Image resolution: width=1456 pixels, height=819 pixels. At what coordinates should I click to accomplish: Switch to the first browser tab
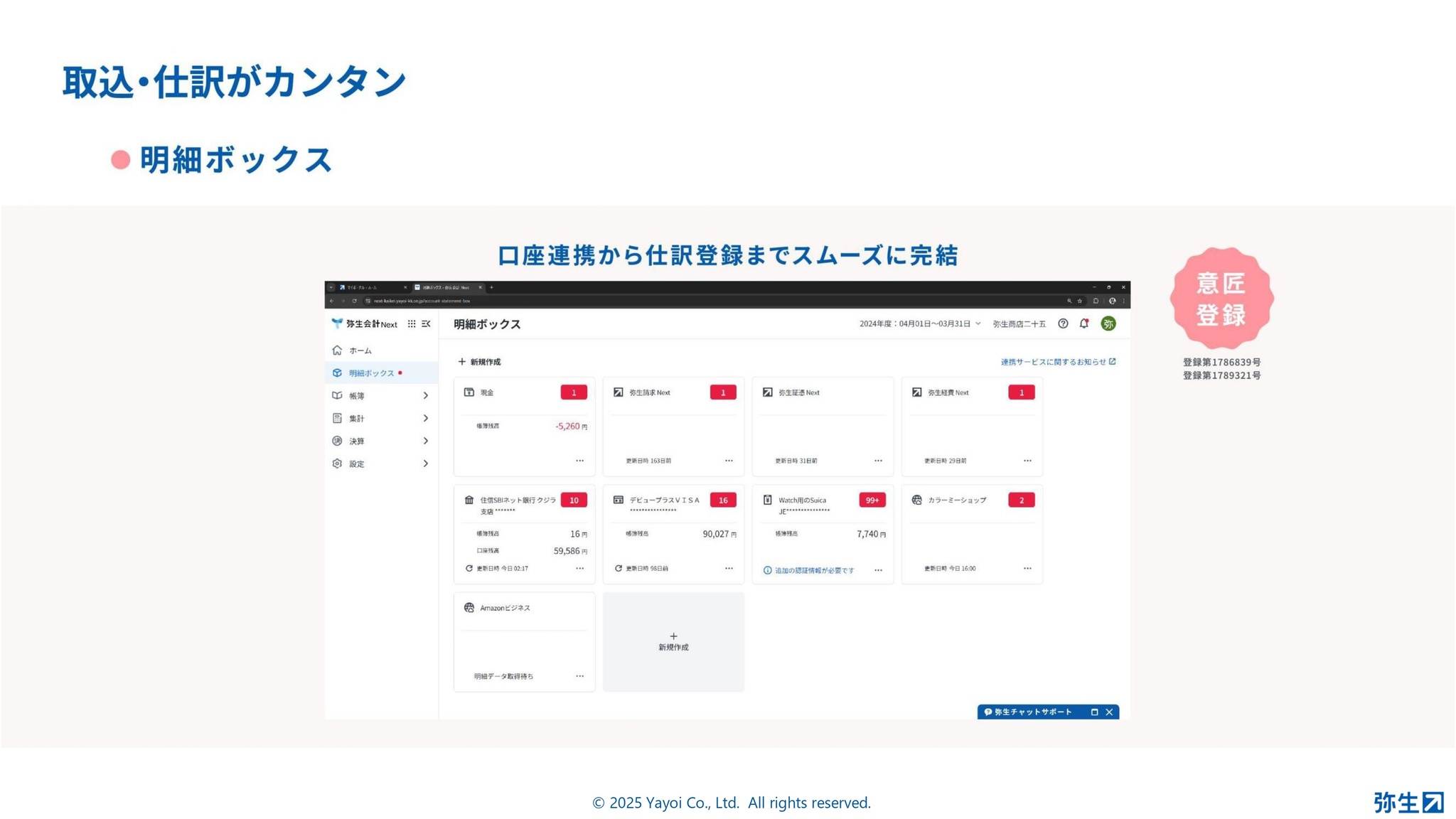pyautogui.click(x=373, y=287)
